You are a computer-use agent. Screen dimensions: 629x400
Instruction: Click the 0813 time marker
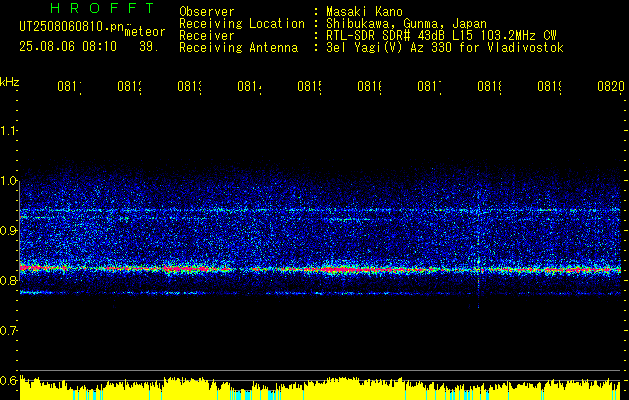tap(190, 86)
